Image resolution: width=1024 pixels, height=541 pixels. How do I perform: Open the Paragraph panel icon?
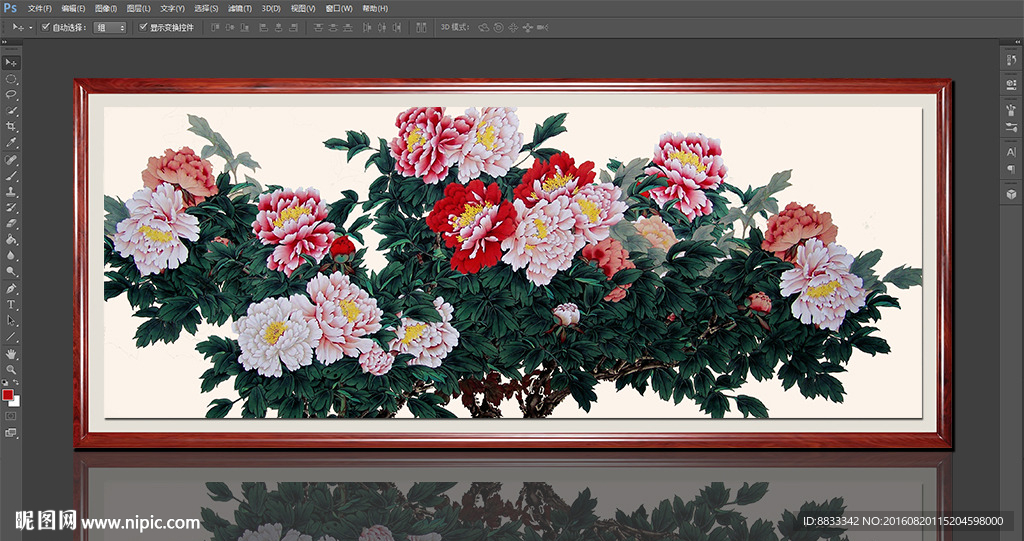tap(1012, 169)
